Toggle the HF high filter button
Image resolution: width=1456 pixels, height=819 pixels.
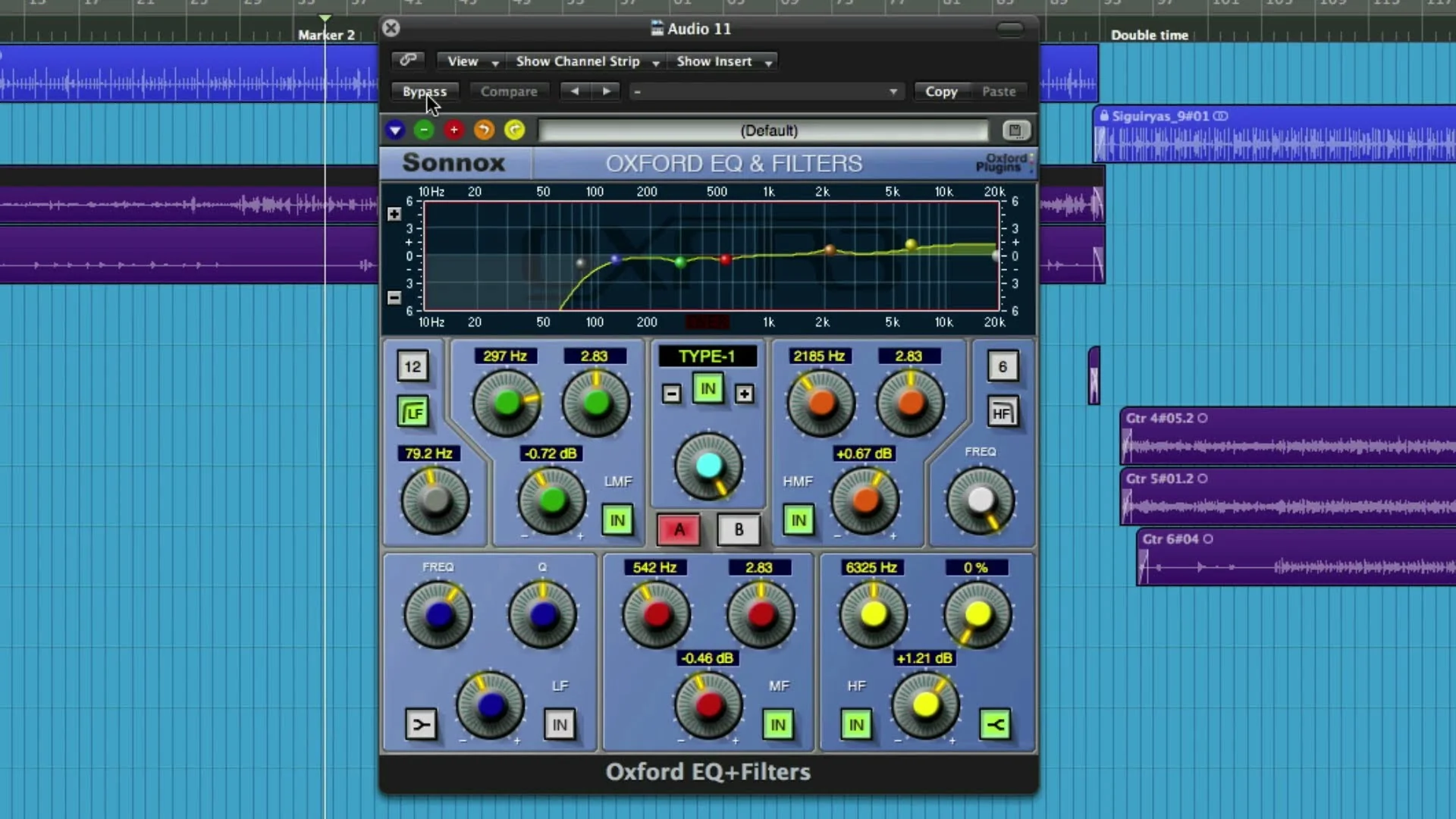point(1003,413)
